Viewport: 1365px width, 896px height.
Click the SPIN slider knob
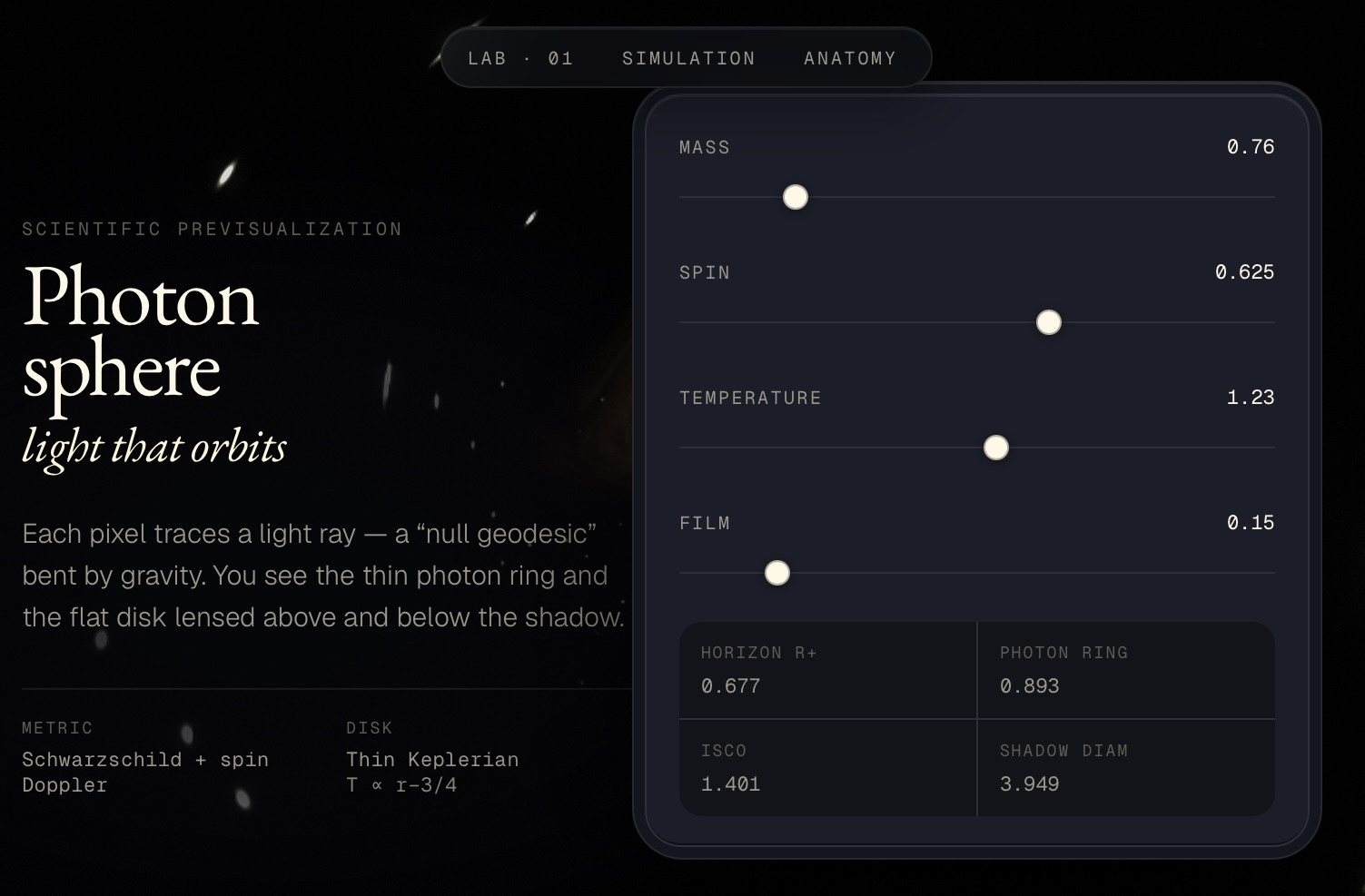[1049, 322]
